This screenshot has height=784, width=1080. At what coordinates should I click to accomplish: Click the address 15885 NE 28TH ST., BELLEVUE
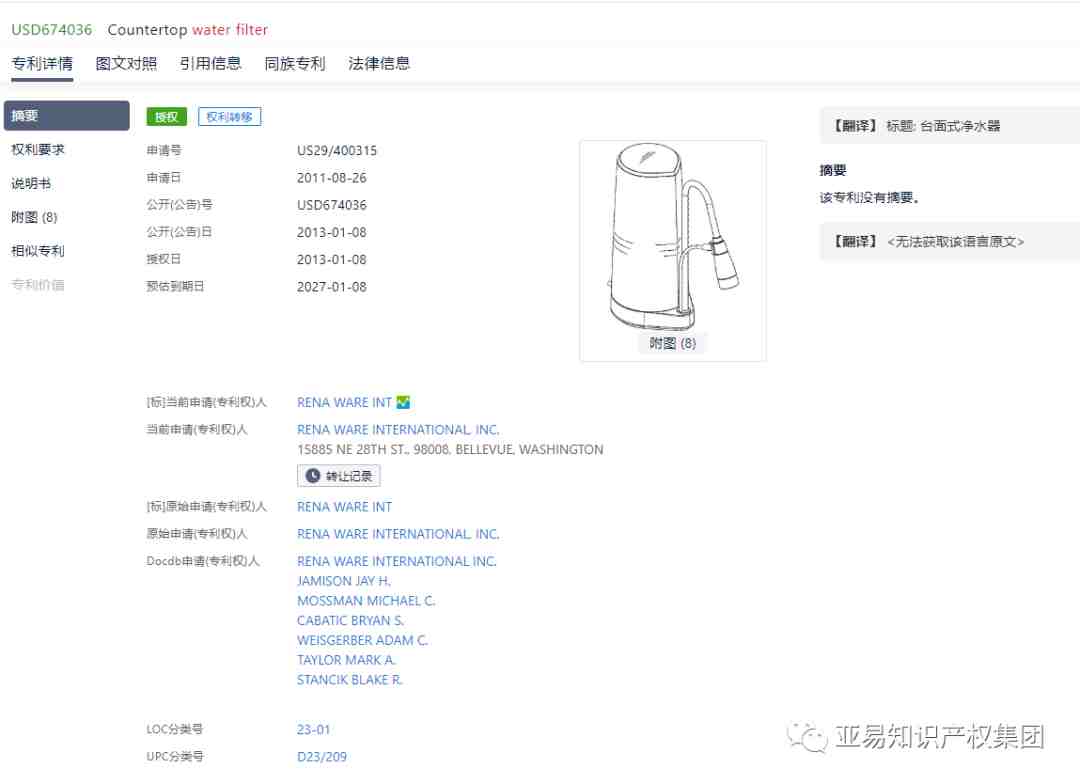[x=450, y=450]
